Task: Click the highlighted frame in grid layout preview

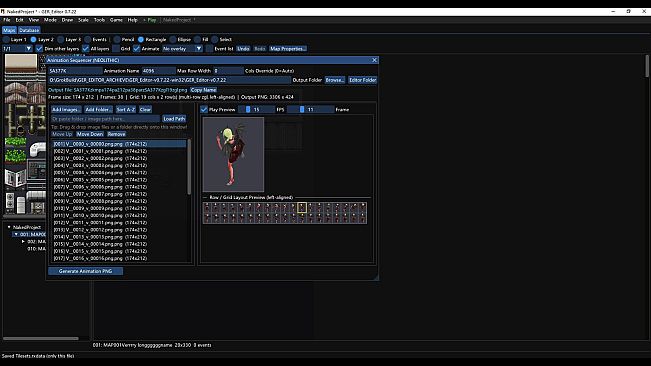Action: (x=302, y=207)
